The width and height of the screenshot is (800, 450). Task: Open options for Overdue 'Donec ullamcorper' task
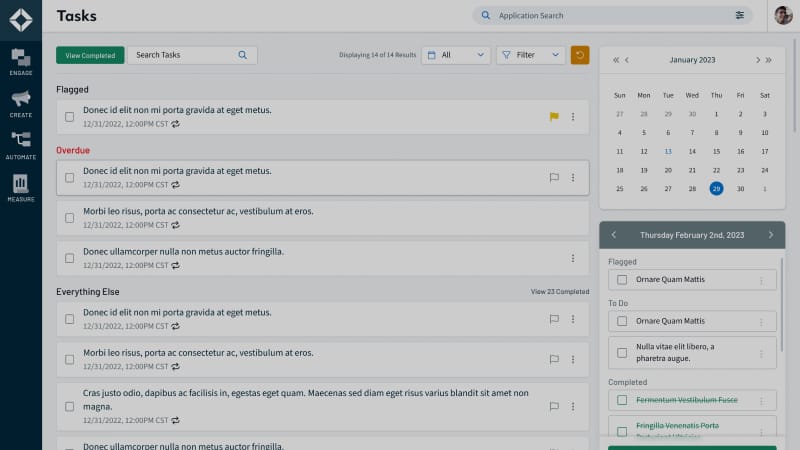(573, 259)
